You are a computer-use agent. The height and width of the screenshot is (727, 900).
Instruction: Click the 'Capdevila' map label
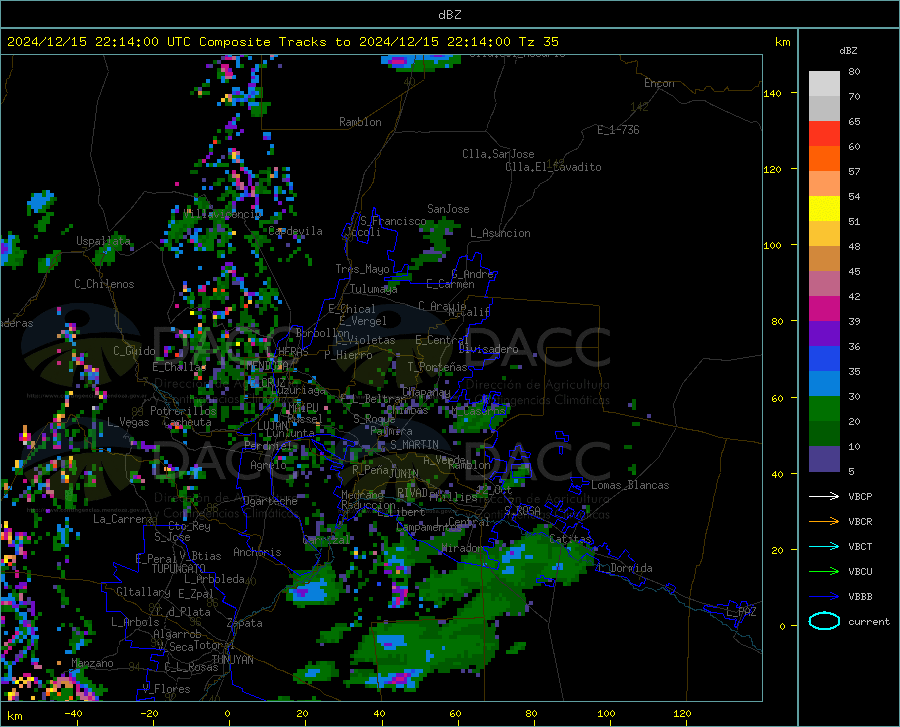point(295,231)
